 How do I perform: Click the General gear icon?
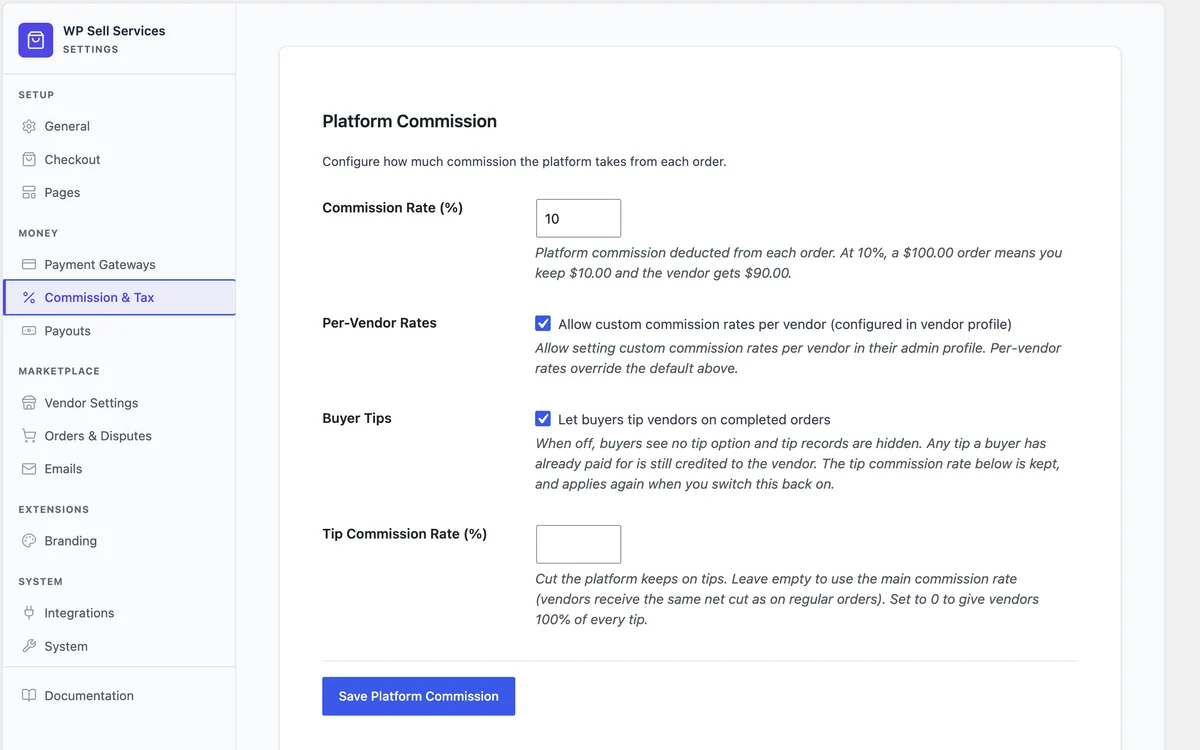pyautogui.click(x=29, y=126)
